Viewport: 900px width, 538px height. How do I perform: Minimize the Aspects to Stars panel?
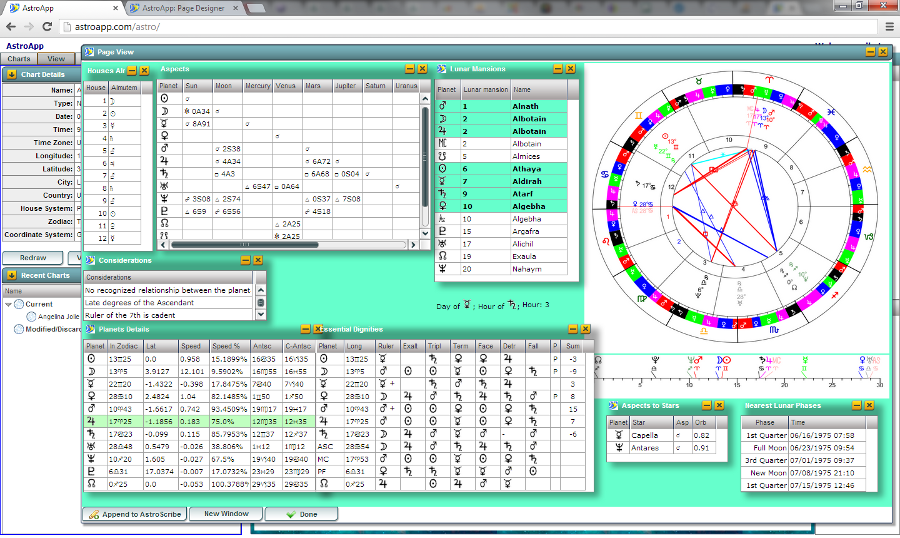click(x=706, y=405)
